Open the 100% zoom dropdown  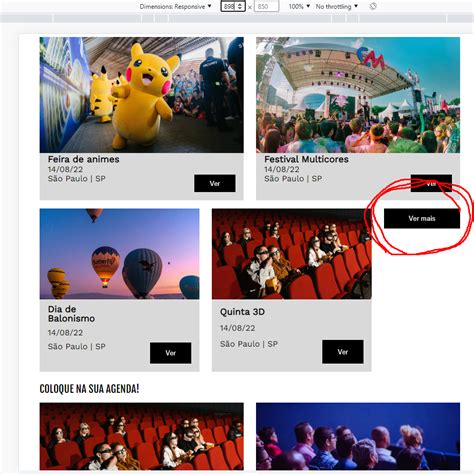coord(299,6)
